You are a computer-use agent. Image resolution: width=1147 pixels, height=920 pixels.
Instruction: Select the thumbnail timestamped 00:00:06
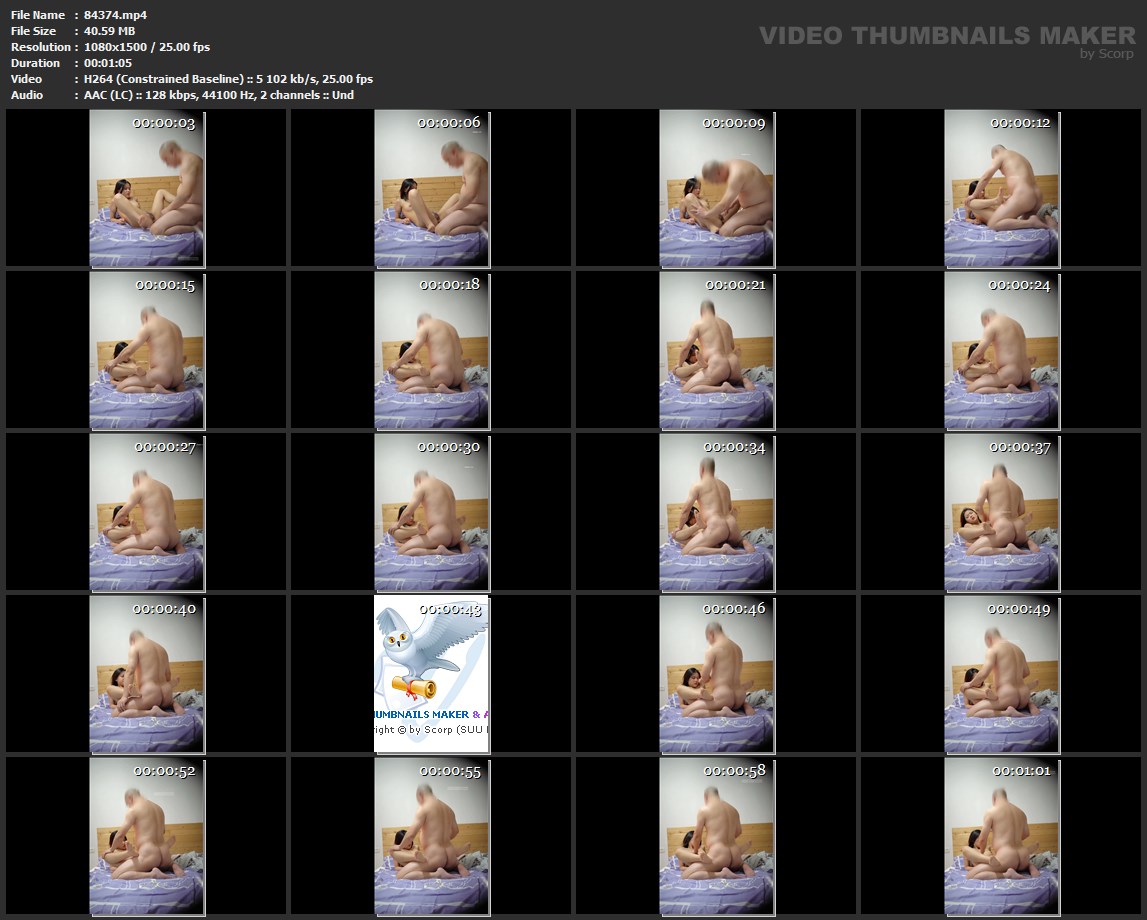click(x=431, y=188)
